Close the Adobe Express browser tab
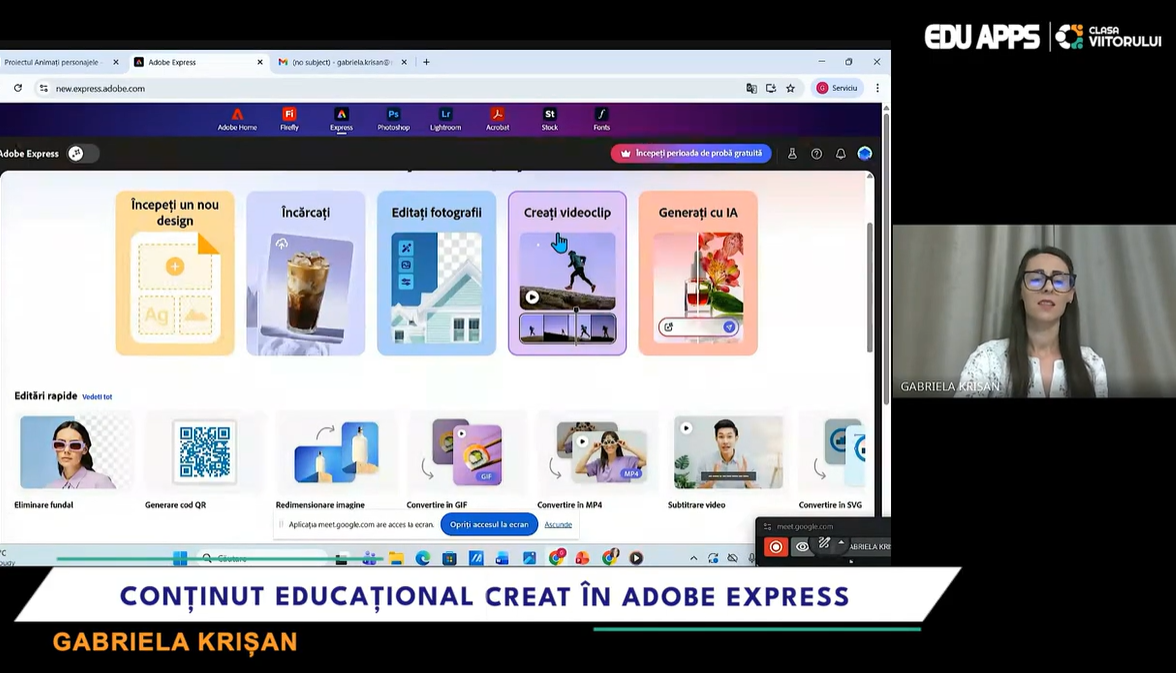The height and width of the screenshot is (673, 1176). (x=260, y=62)
